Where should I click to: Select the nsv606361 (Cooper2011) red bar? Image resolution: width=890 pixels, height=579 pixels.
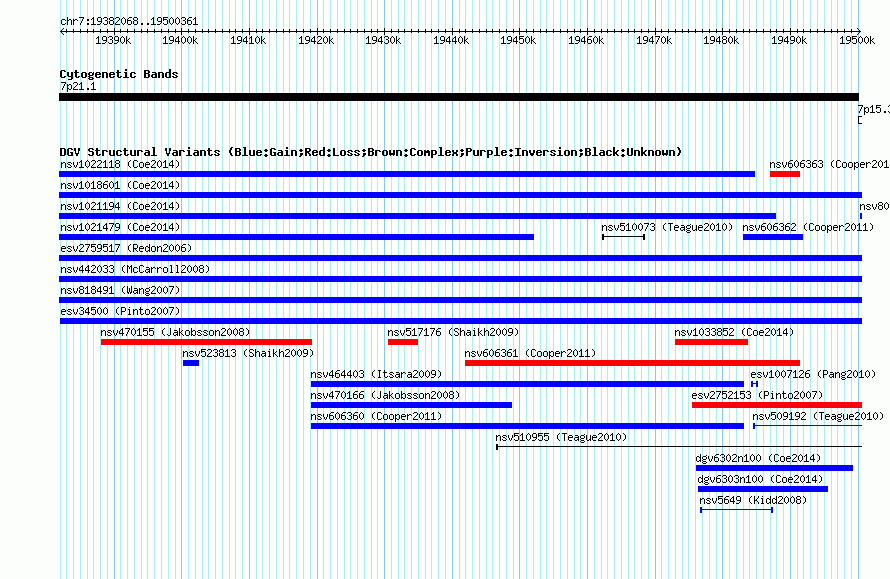coord(632,363)
